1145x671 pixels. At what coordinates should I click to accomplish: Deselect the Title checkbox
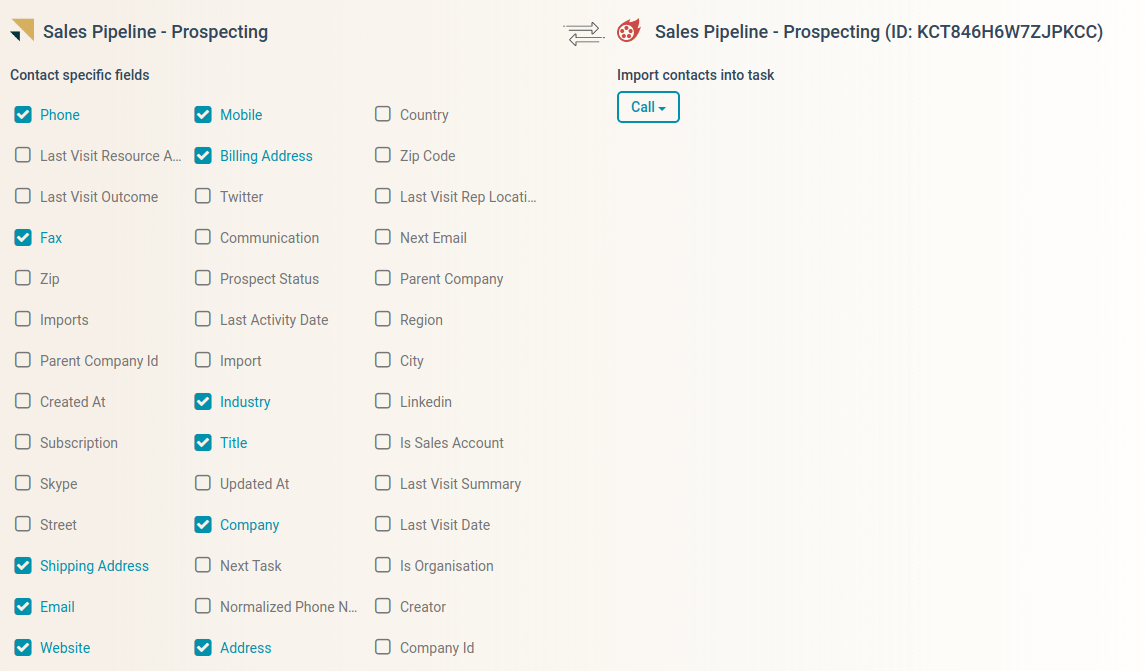click(x=203, y=442)
